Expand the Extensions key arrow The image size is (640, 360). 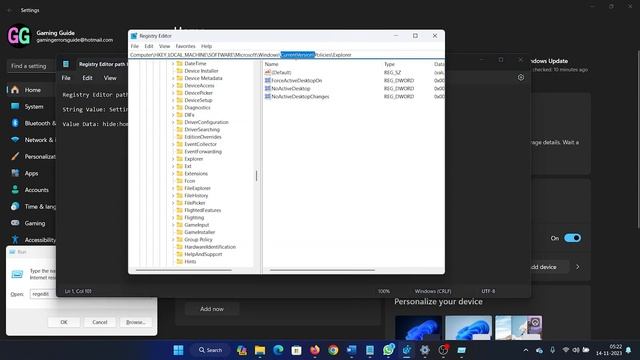click(173, 173)
